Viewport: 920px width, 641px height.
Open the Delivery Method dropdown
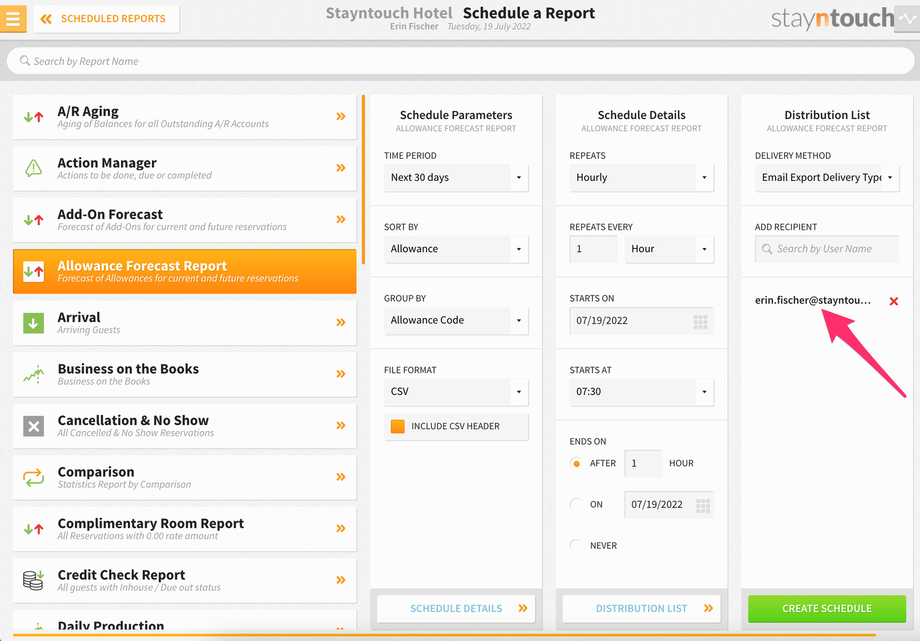coord(827,178)
